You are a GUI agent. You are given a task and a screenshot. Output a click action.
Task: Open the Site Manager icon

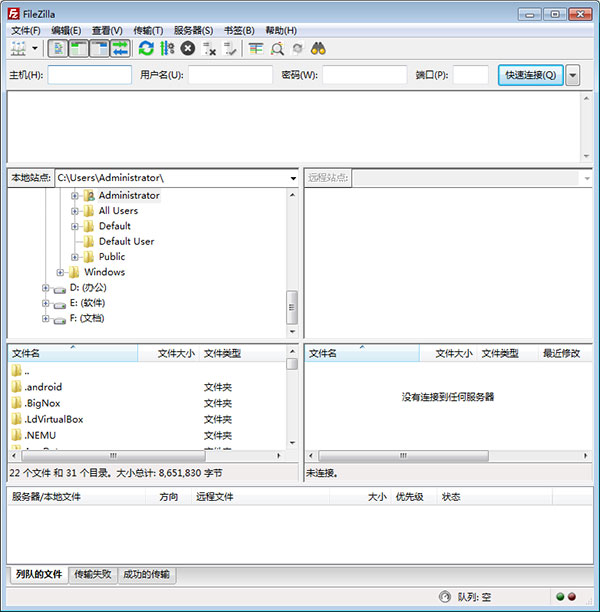18,48
